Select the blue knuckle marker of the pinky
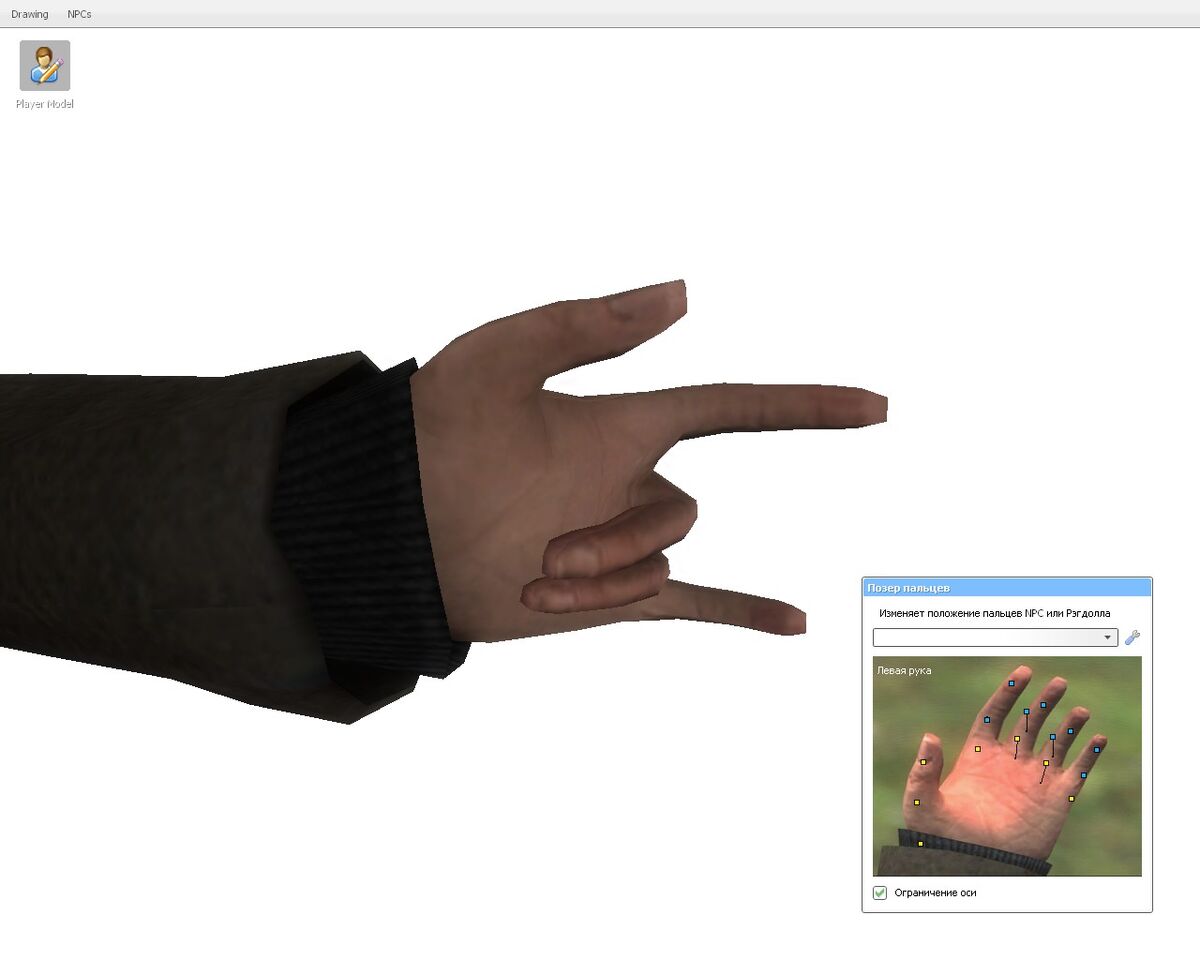This screenshot has height=960, width=1200. tap(1084, 775)
